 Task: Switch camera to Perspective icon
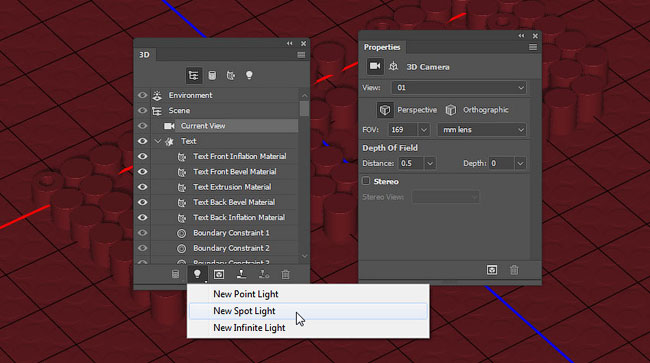(385, 110)
